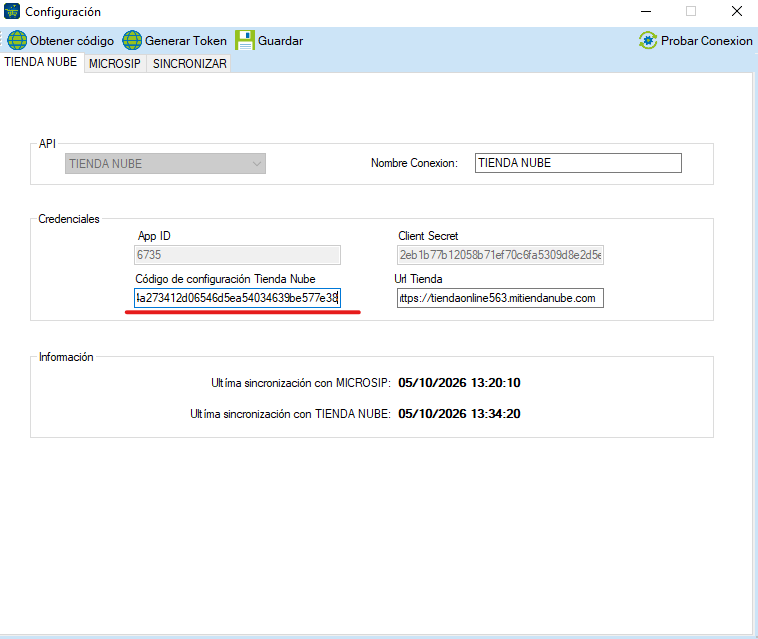Click 'Ultima sincronización con TIENDA NUBE:' label
Screen dimensions: 758x639
(x=290, y=414)
